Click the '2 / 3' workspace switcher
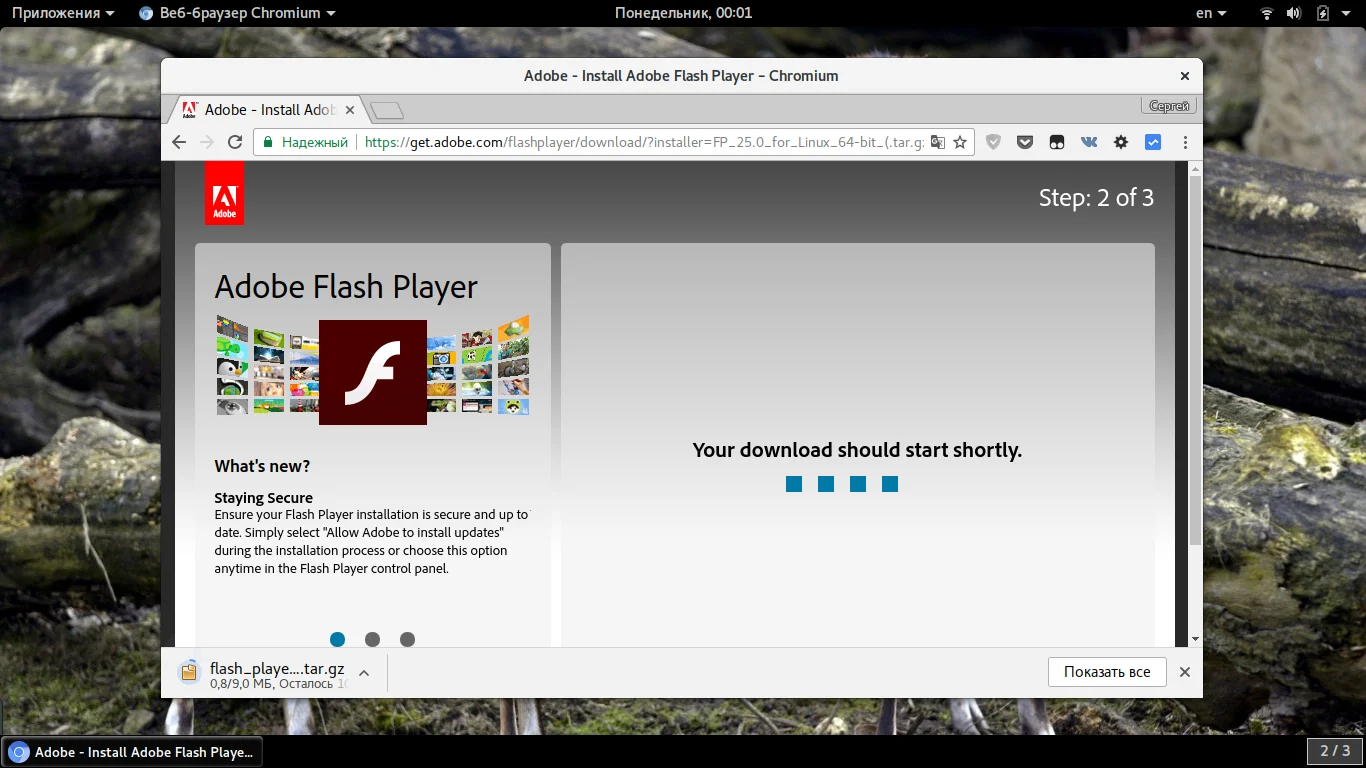This screenshot has width=1366, height=768. [x=1335, y=751]
